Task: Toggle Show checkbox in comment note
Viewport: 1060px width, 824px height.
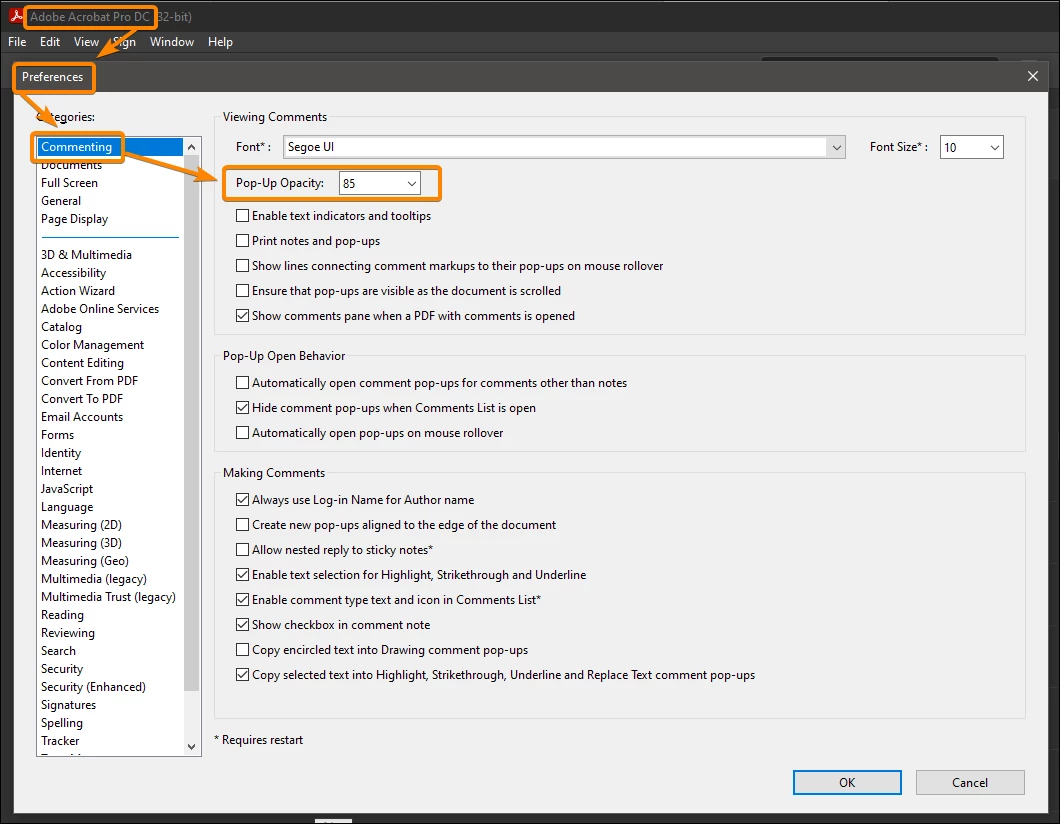Action: pyautogui.click(x=242, y=625)
